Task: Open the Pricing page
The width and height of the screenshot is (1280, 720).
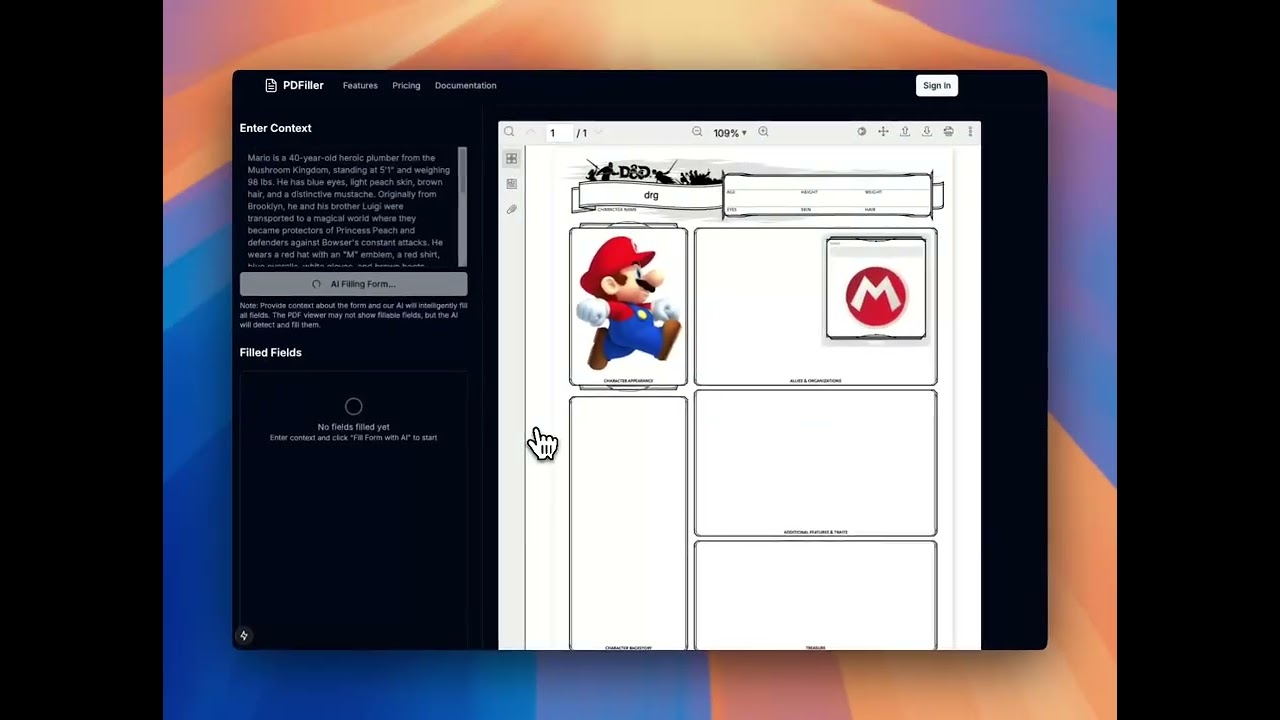Action: click(406, 86)
